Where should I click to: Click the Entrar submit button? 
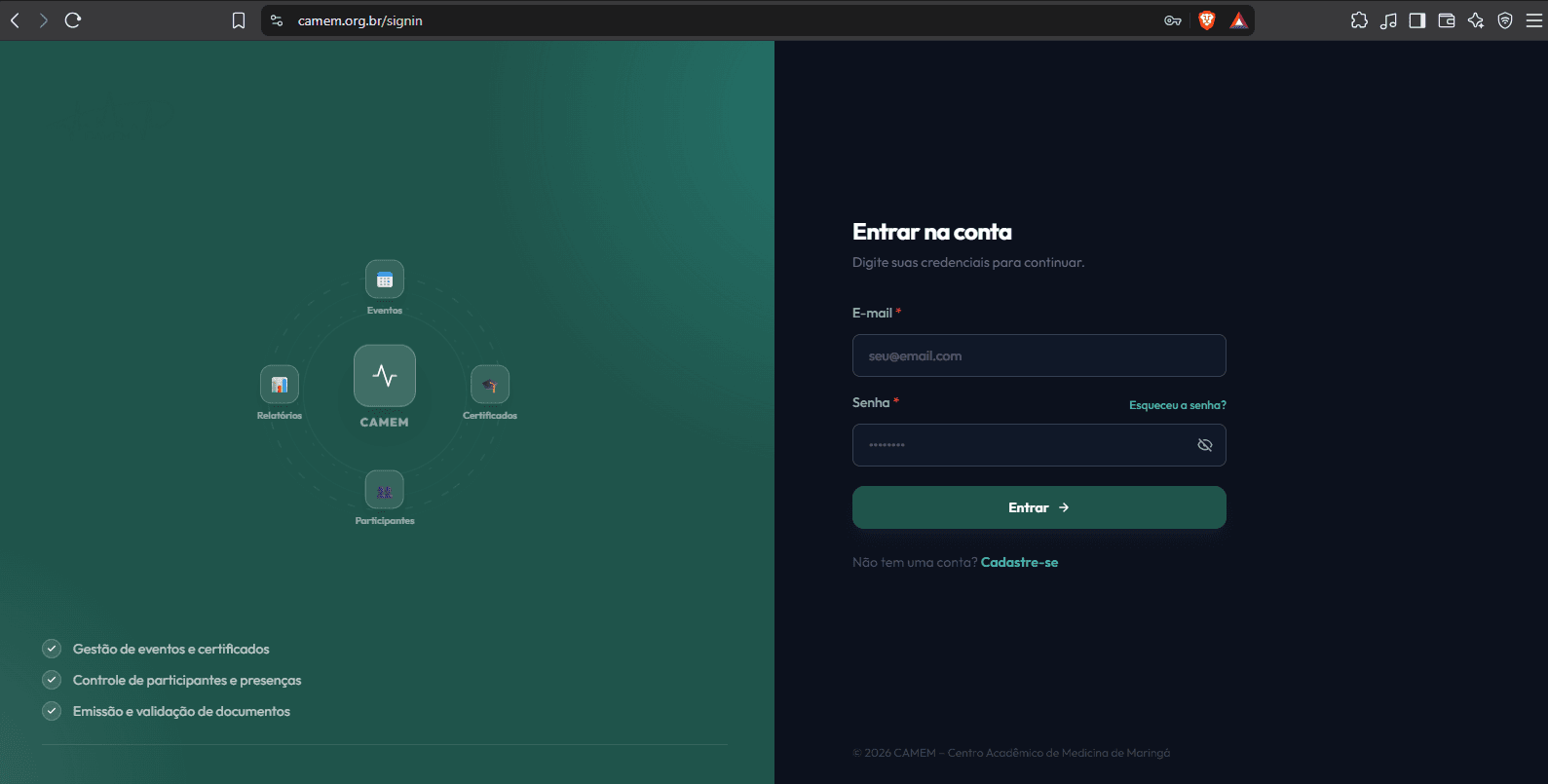1039,507
